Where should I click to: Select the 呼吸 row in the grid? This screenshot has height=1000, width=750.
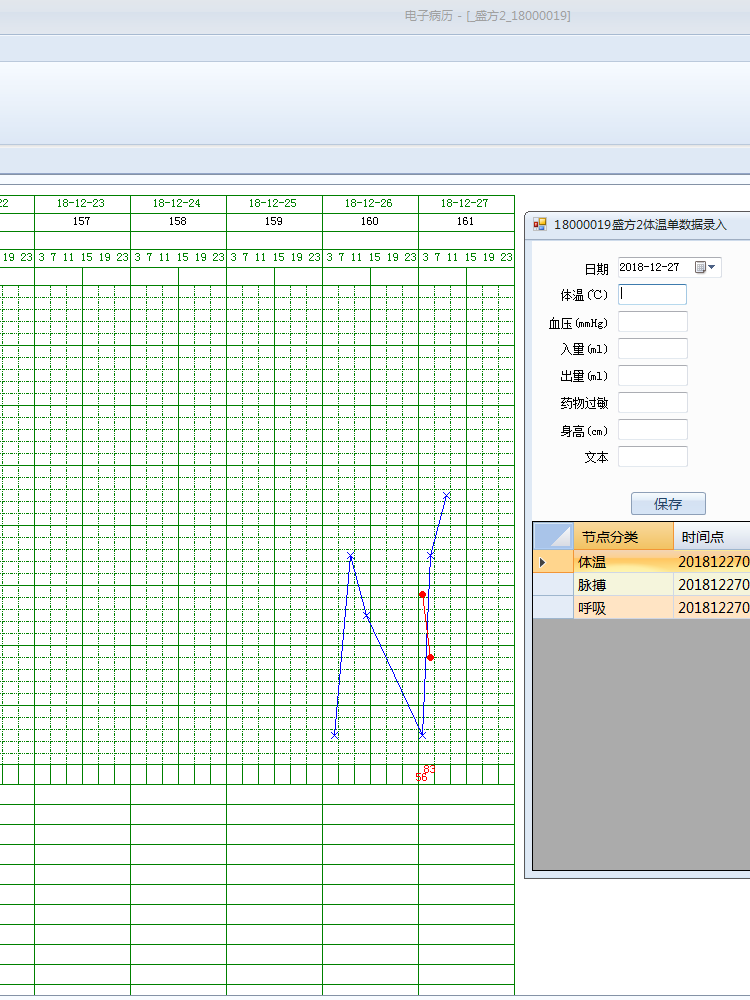642,608
